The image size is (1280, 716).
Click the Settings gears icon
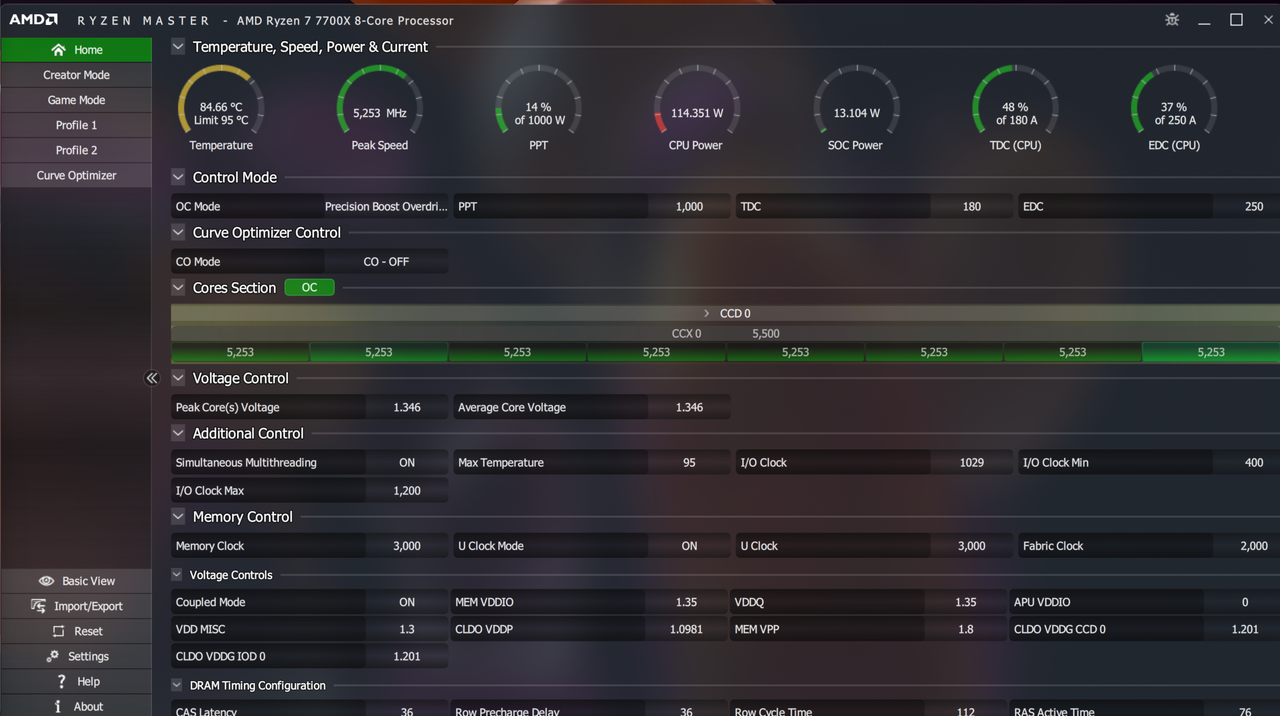click(x=52, y=656)
